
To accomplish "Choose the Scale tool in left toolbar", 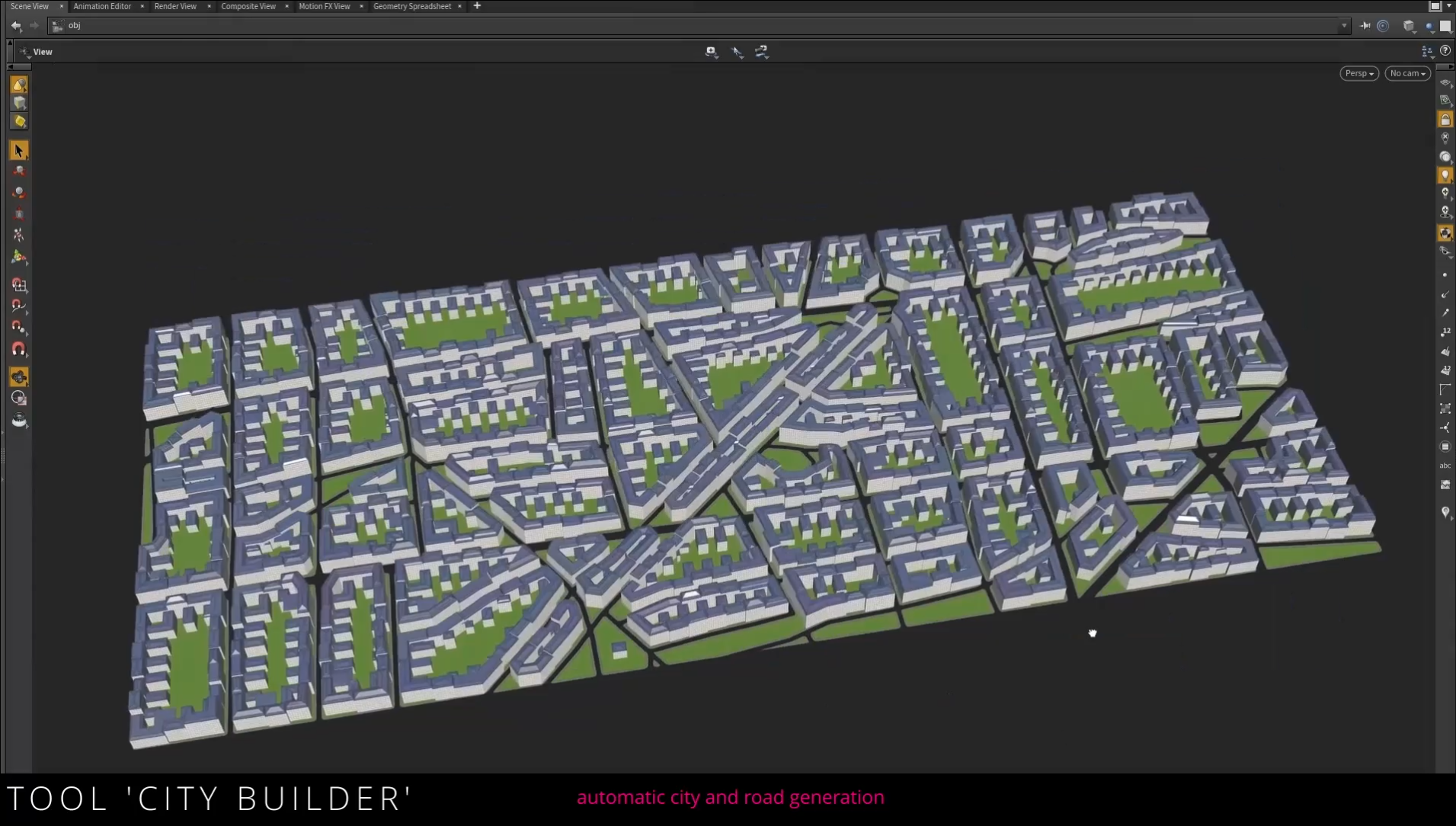I will coord(19,214).
